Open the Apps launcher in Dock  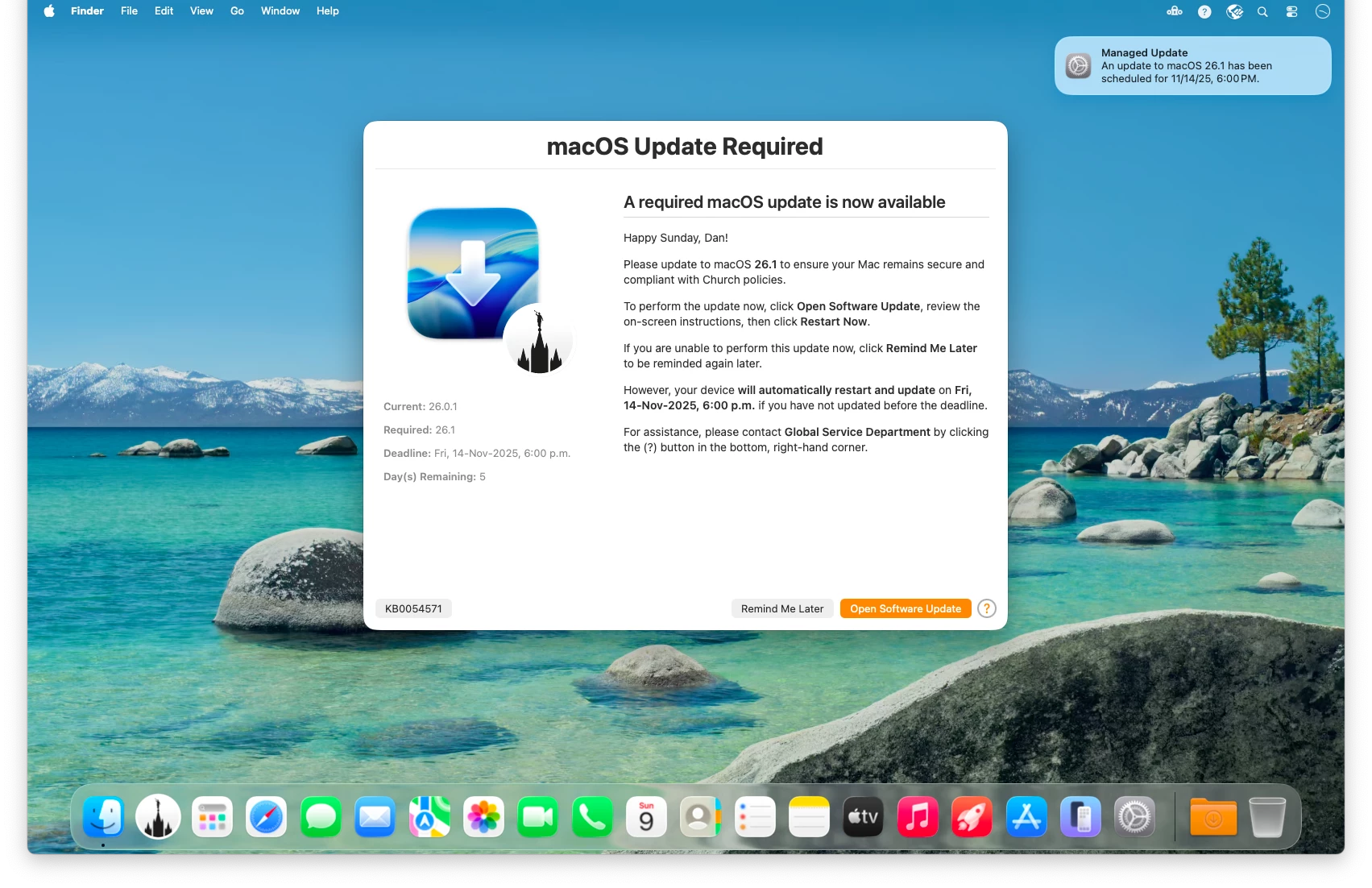click(212, 817)
